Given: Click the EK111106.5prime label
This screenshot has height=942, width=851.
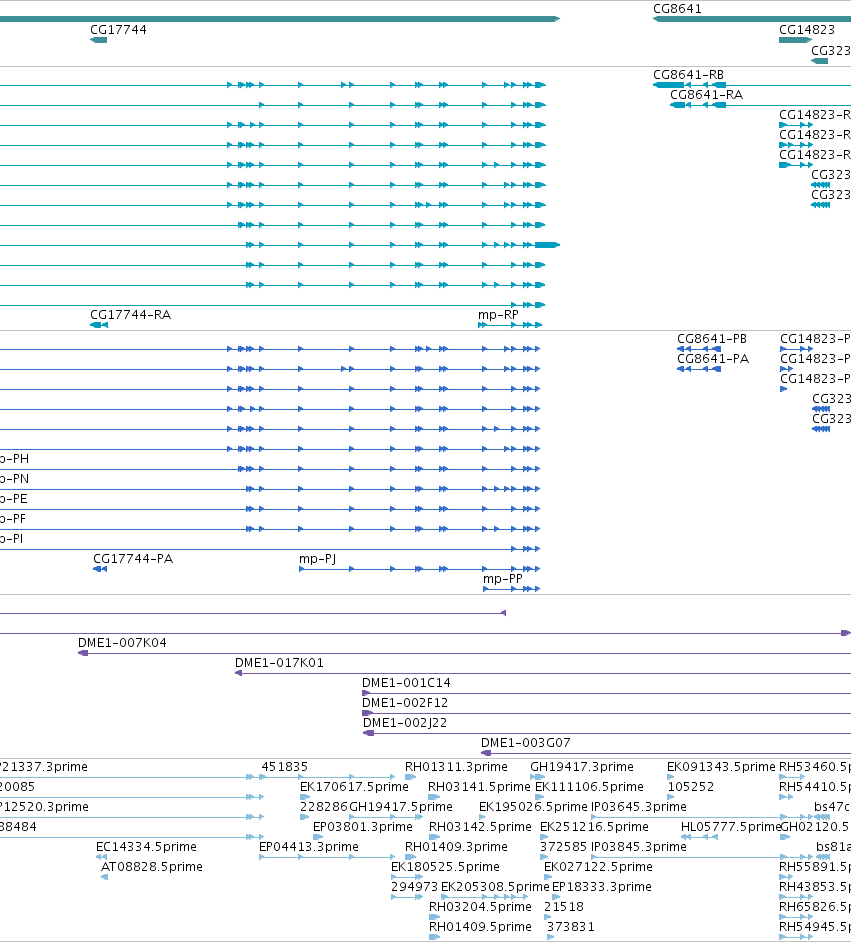Looking at the screenshot, I should (x=589, y=786).
